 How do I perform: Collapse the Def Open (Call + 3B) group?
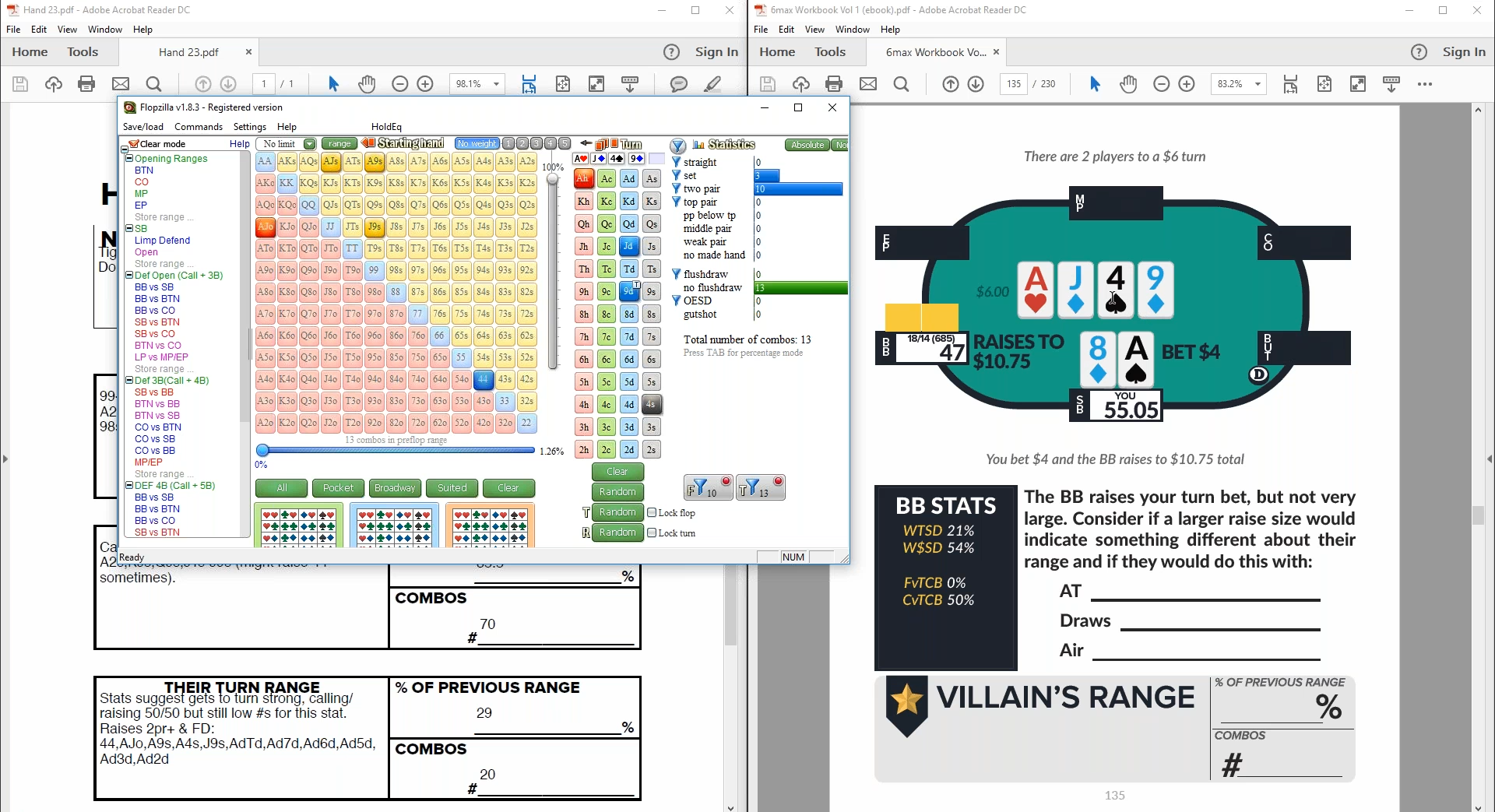[x=129, y=275]
